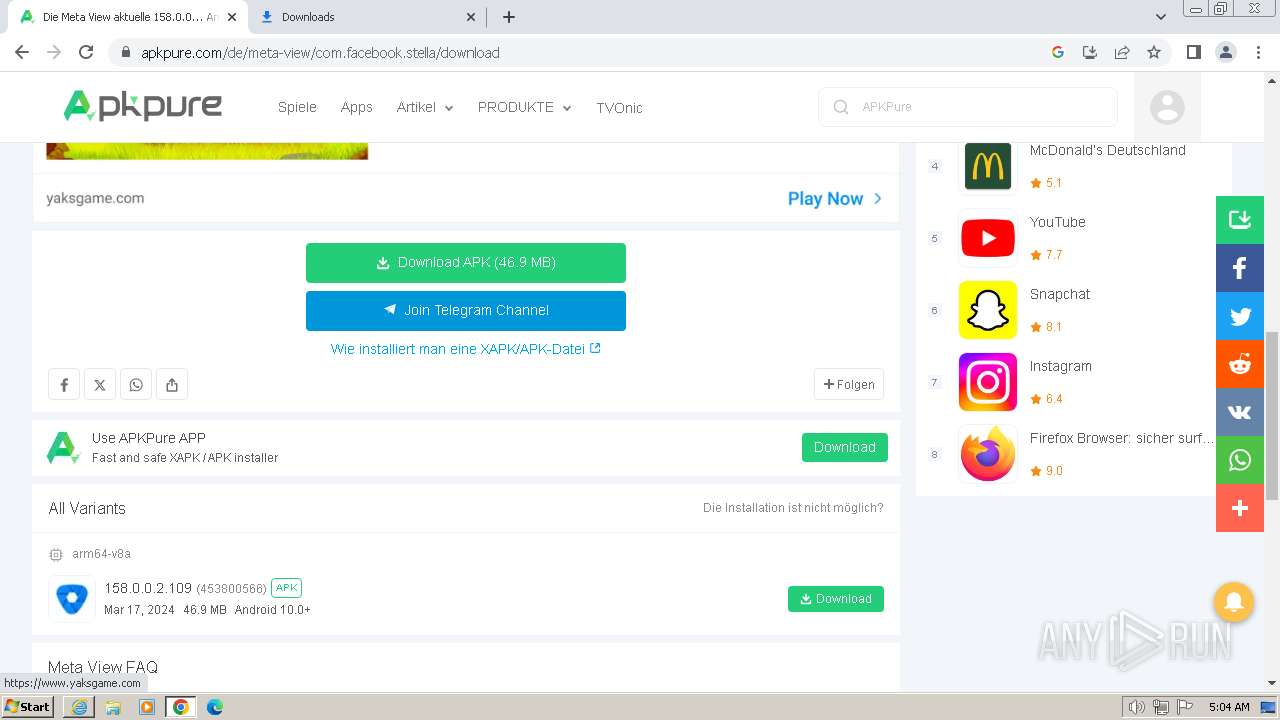Download the APKPure APP
Screen dimensions: 1280x720
[845, 447]
